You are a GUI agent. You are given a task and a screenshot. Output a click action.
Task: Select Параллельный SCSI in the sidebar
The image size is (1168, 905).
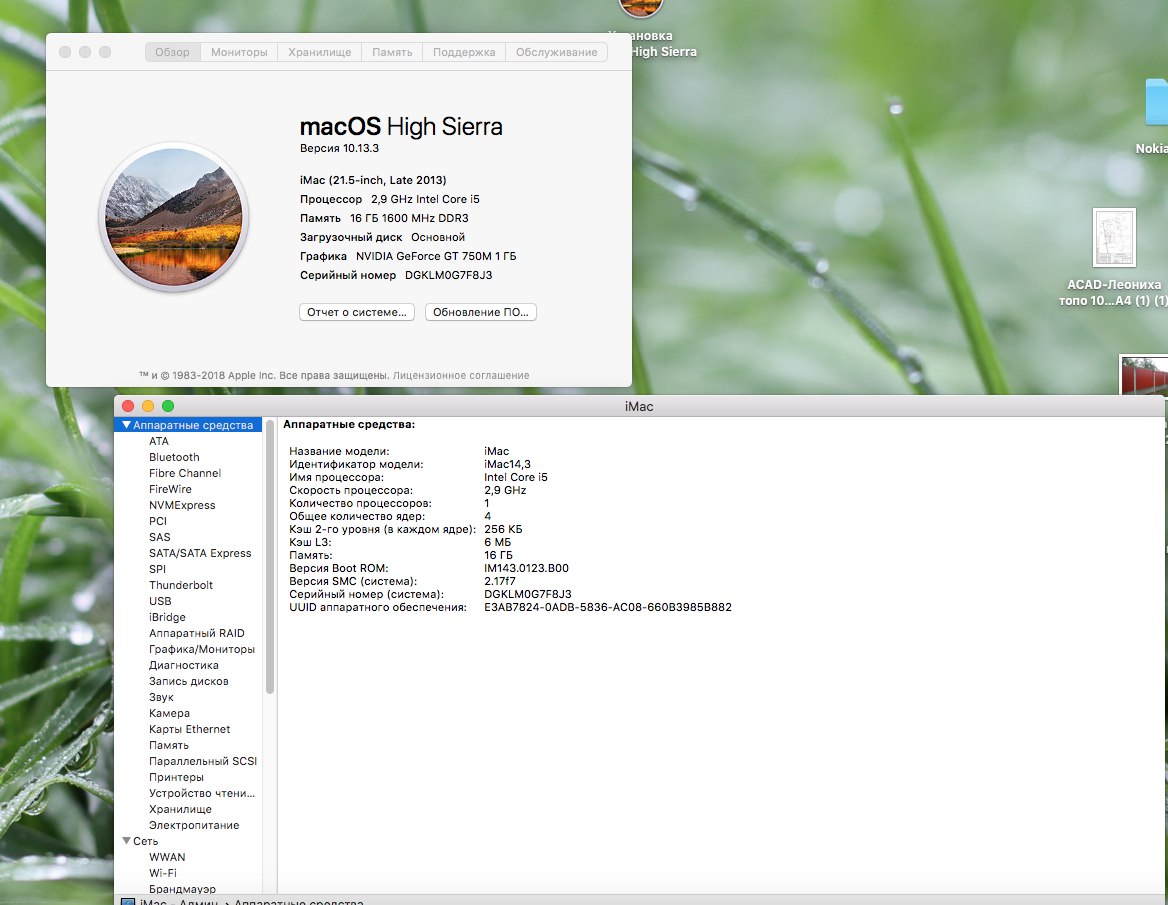(x=203, y=761)
